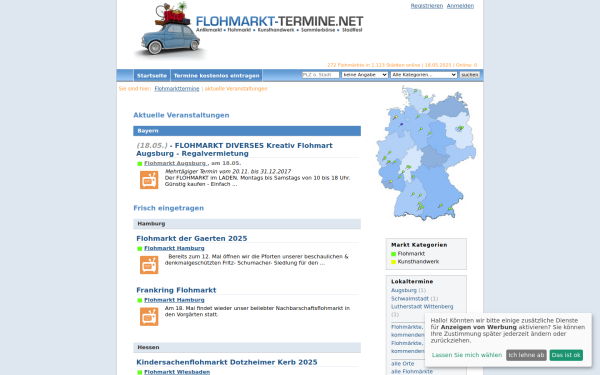The image size is (600, 375).
Task: Click yellow Kunsthandwerk swatch in Markt Kategorien
Action: coord(393,262)
